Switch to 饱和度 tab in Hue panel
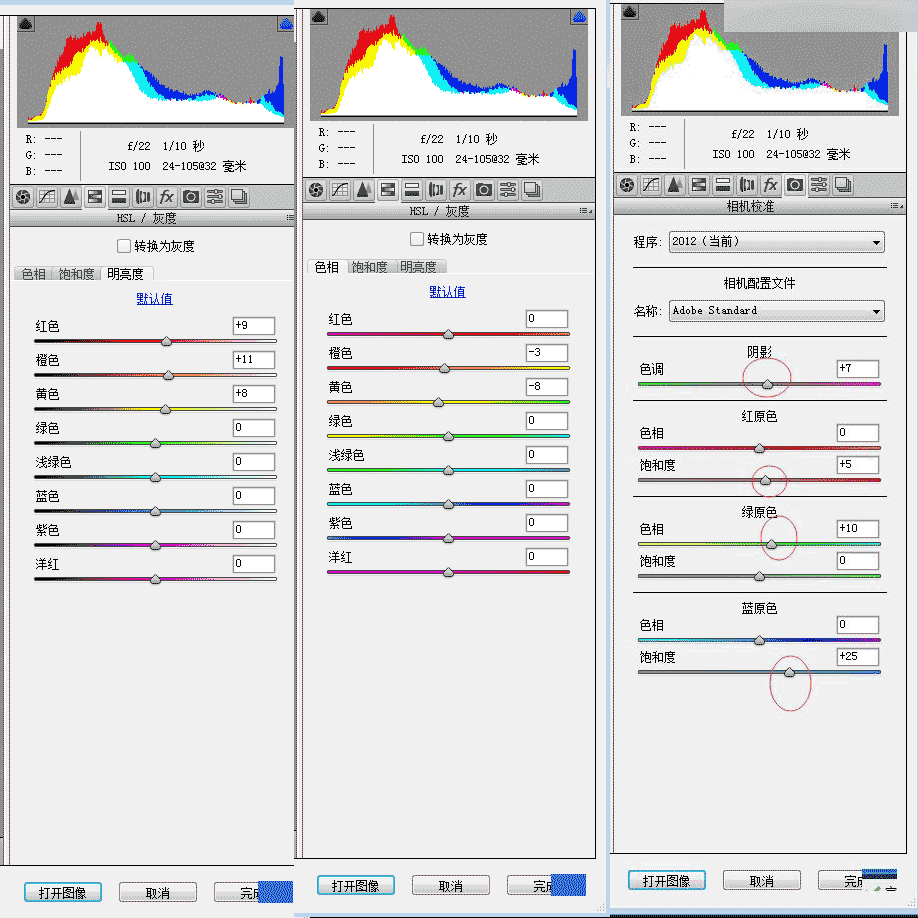 (x=370, y=267)
